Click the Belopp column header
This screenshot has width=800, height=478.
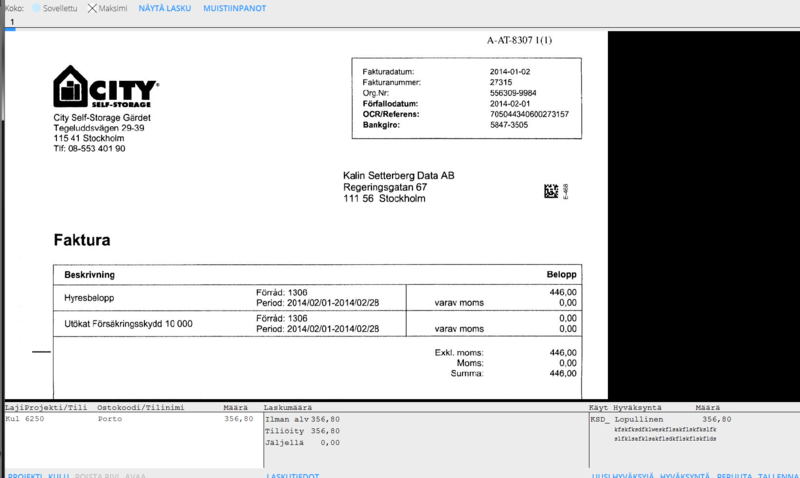561,274
